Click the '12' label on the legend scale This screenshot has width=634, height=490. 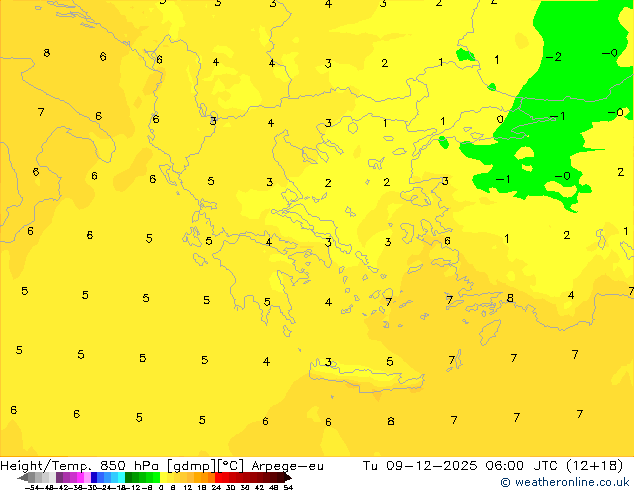(188, 487)
